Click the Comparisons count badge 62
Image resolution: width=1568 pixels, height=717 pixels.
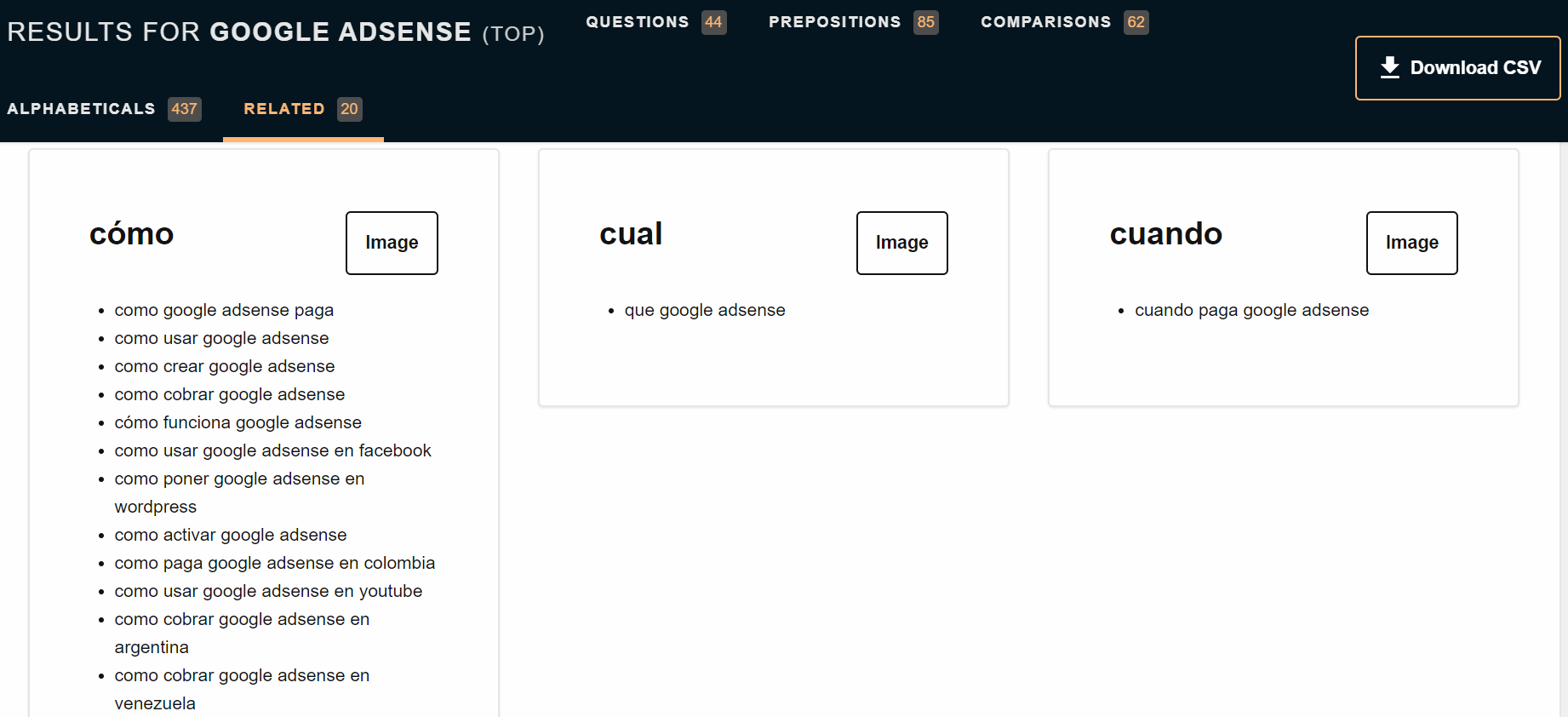[x=1136, y=22]
